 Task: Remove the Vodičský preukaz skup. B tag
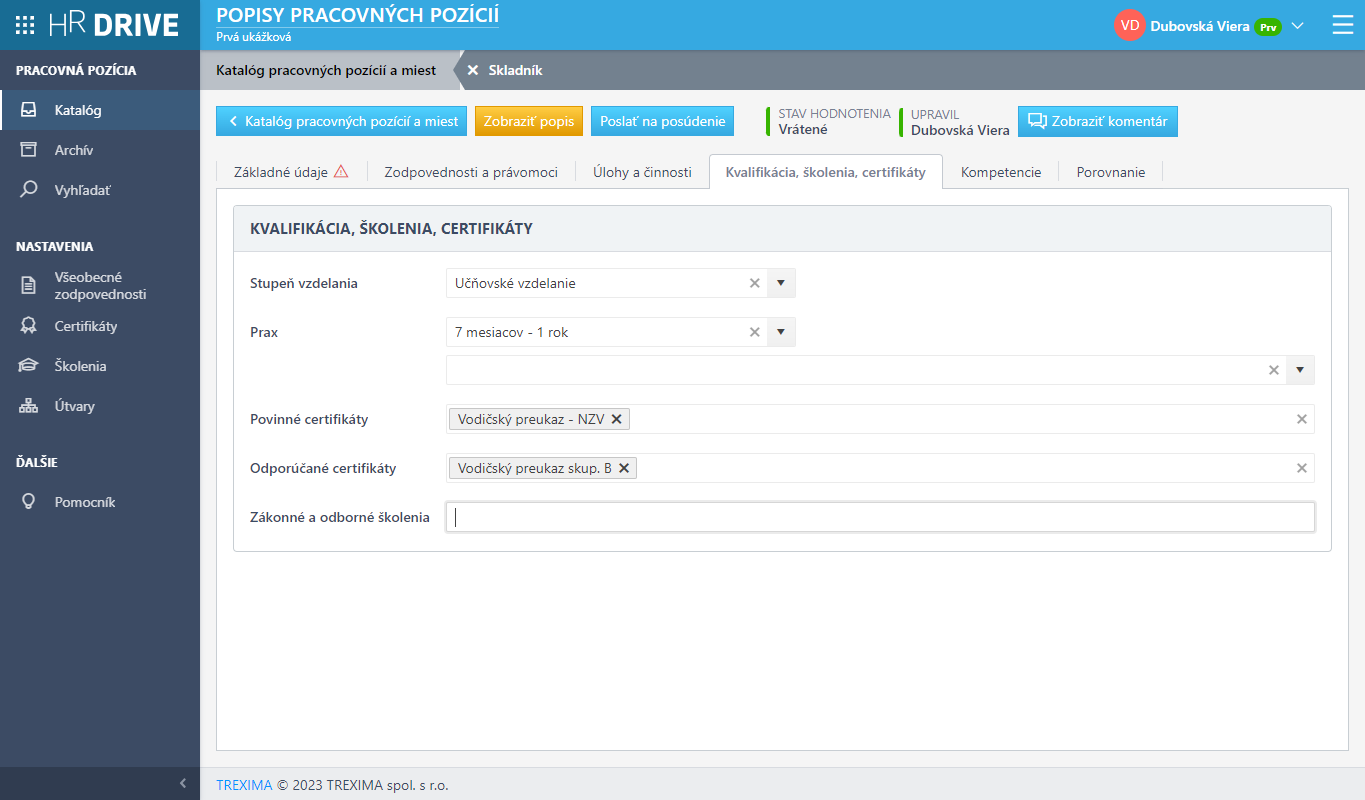624,468
